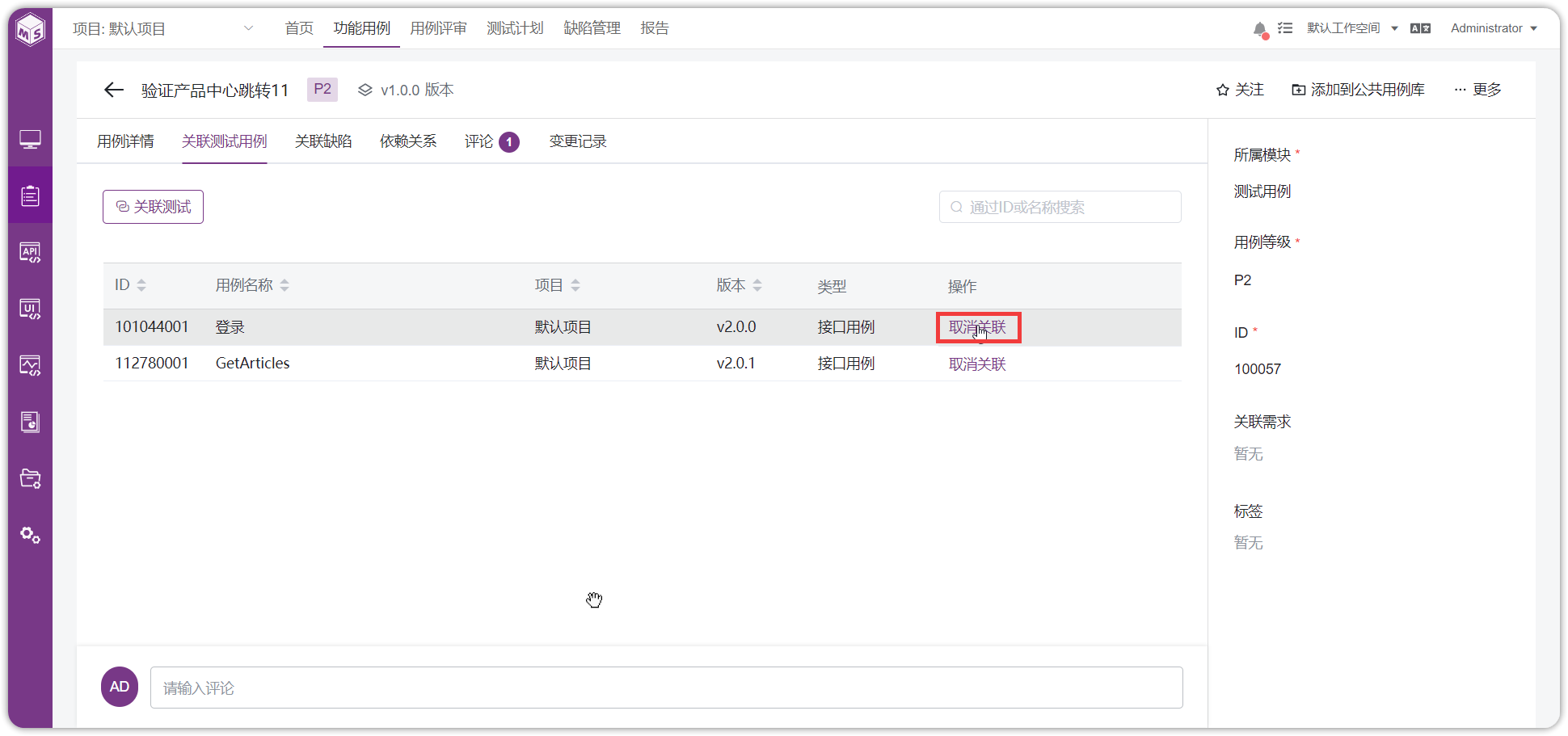Switch to 依赖关系 tab
The height and width of the screenshot is (736, 1568).
pyautogui.click(x=408, y=141)
